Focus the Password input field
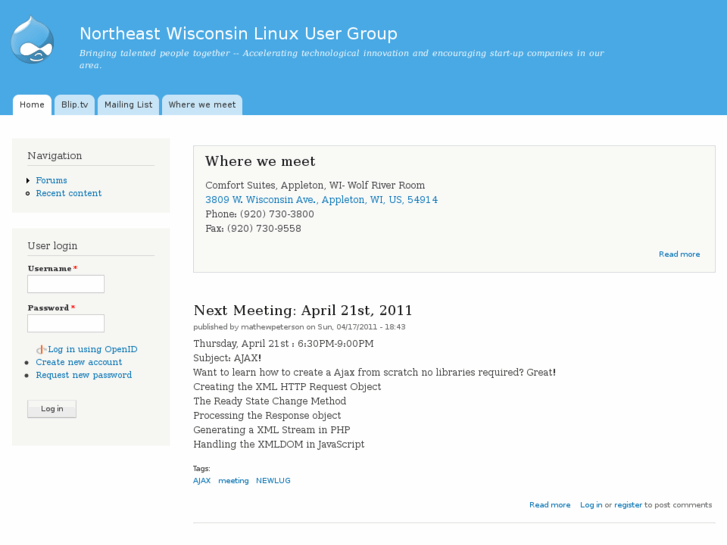This screenshot has height=545, width=727. [66, 324]
